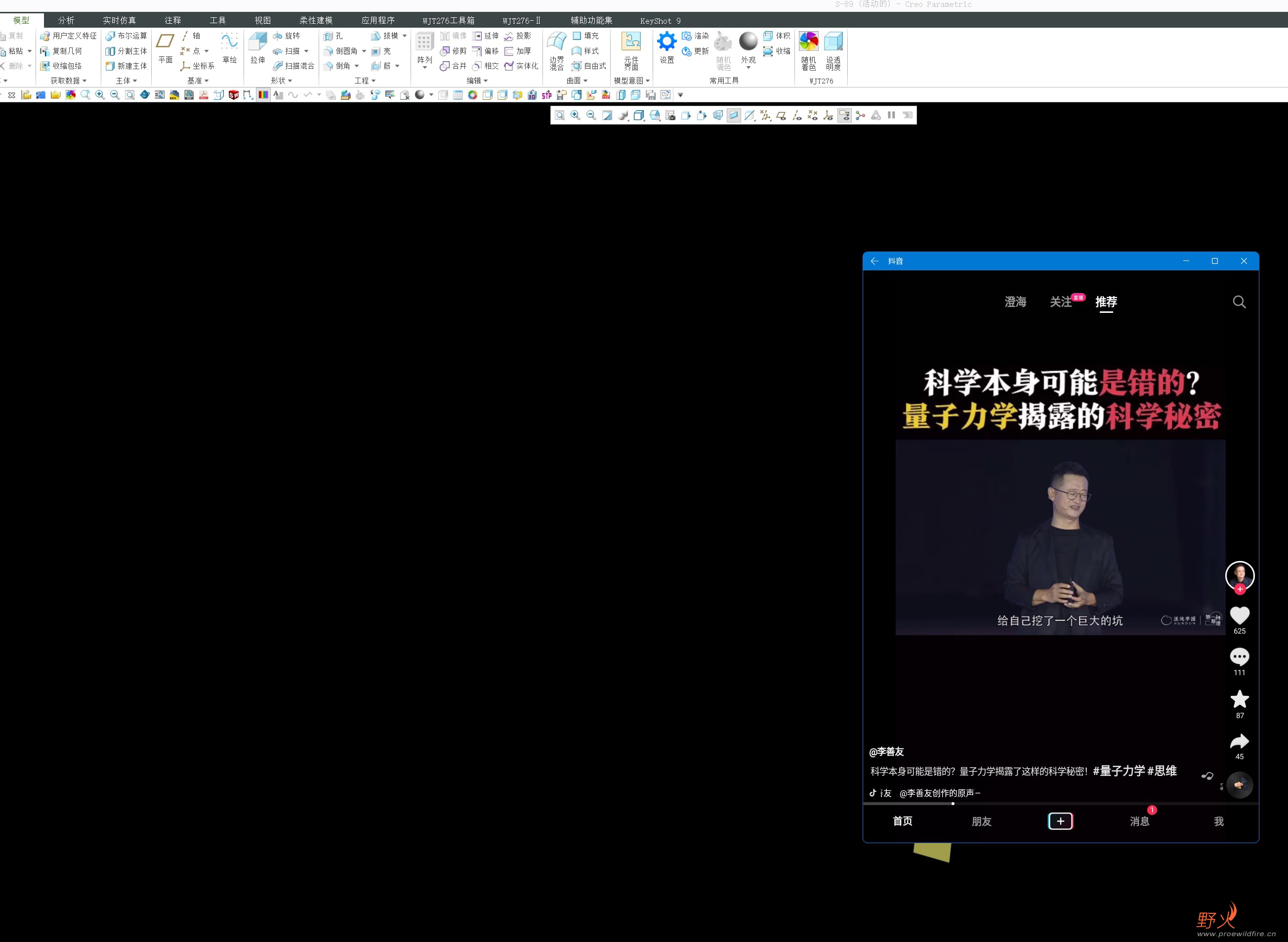The width and height of the screenshot is (1288, 942).
Task: Toggle plane display in graphics toolbar
Action: point(782,116)
